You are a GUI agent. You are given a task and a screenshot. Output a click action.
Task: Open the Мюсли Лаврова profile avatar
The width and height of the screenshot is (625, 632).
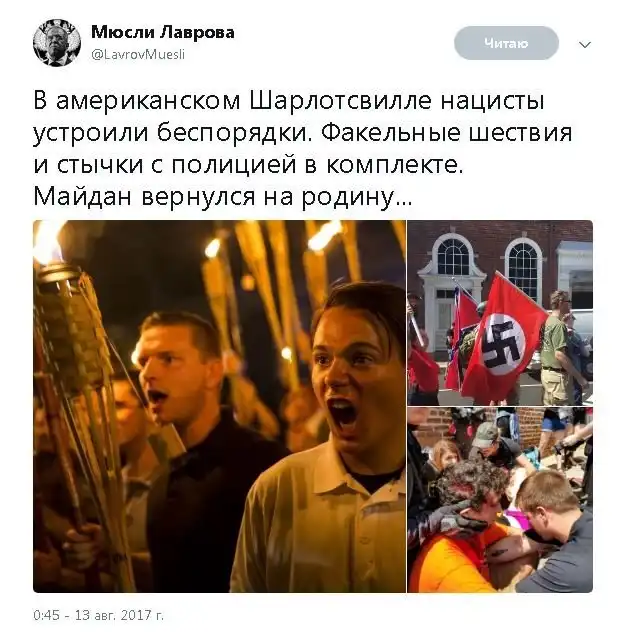[57, 43]
